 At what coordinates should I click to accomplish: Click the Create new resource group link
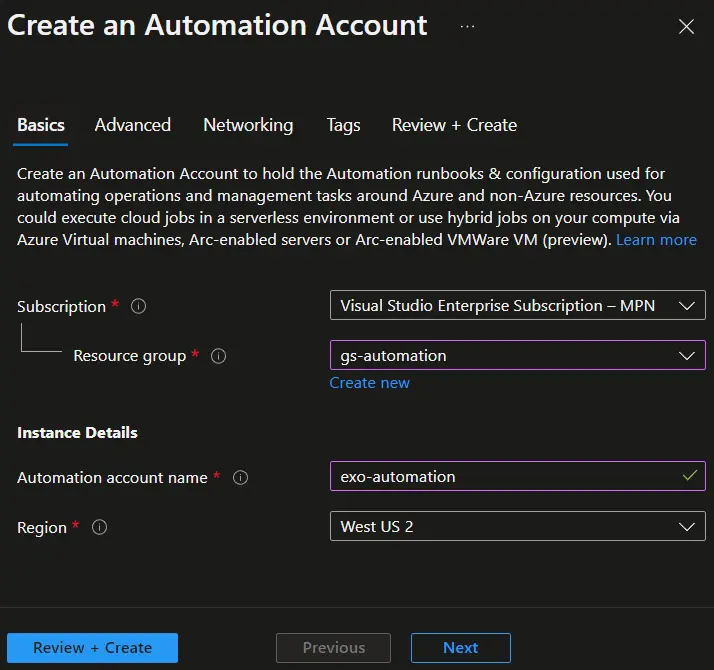pos(370,383)
